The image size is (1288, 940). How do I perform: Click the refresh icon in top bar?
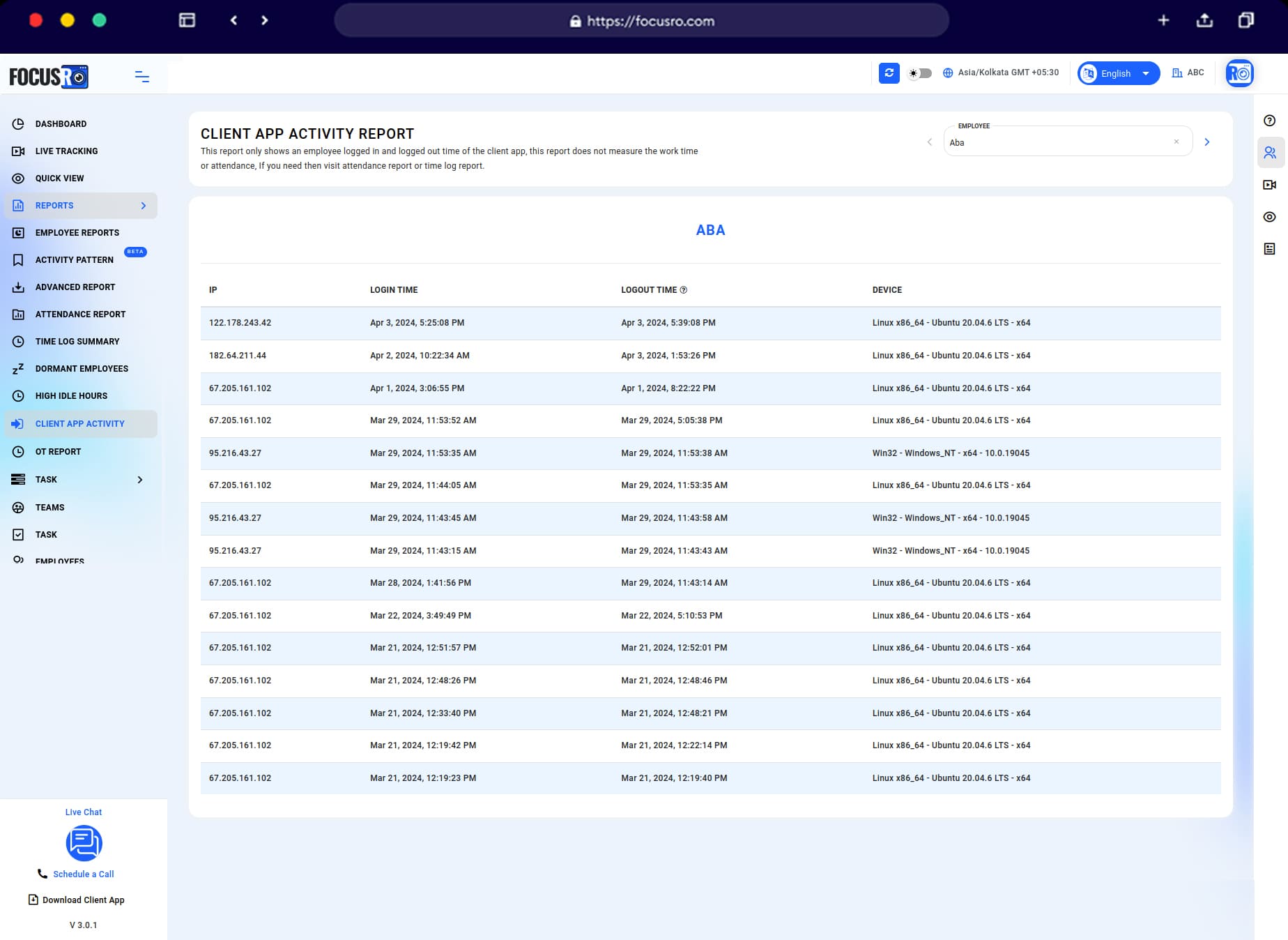coord(889,73)
